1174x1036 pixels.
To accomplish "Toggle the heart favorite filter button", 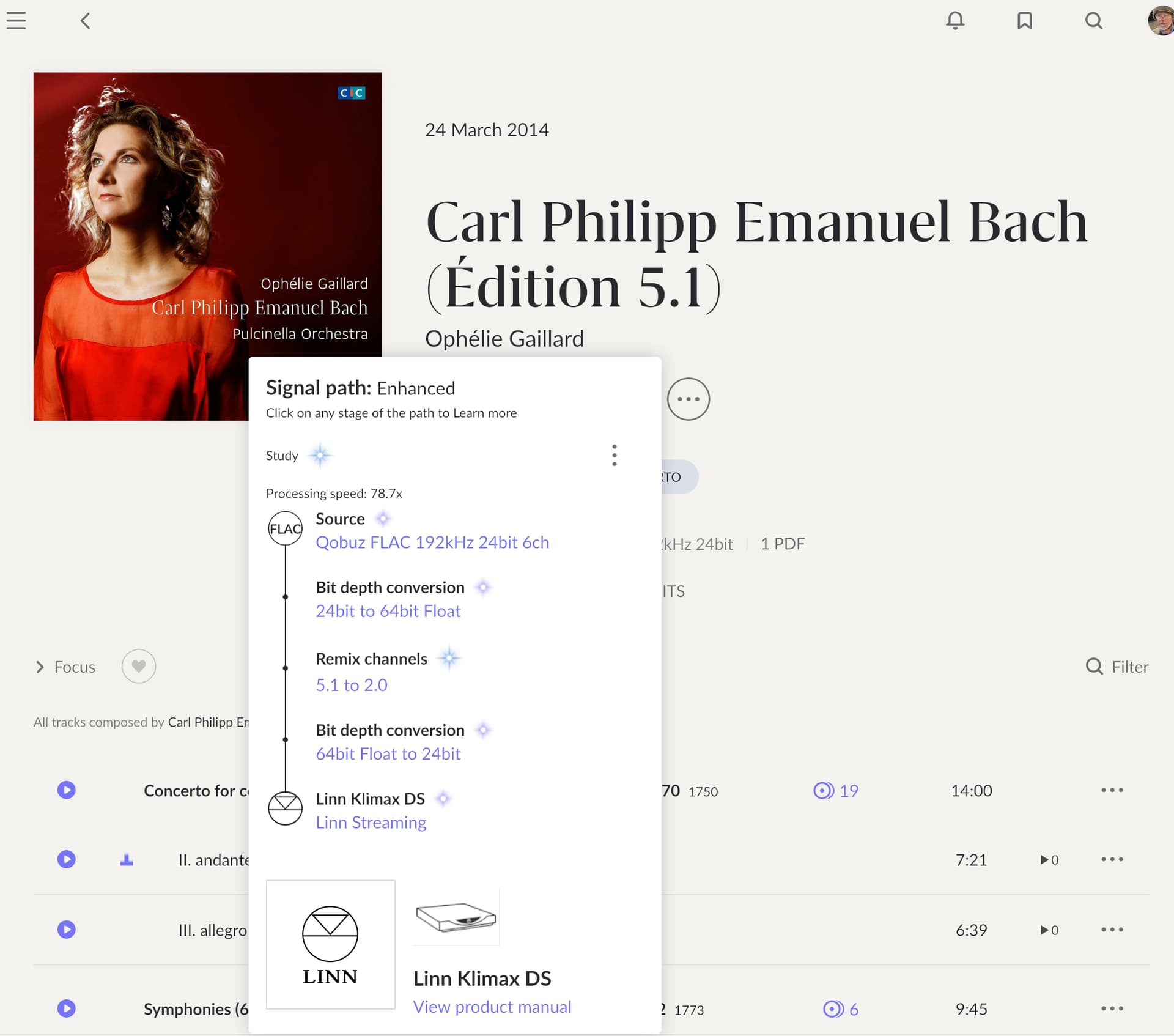I will pyautogui.click(x=139, y=666).
